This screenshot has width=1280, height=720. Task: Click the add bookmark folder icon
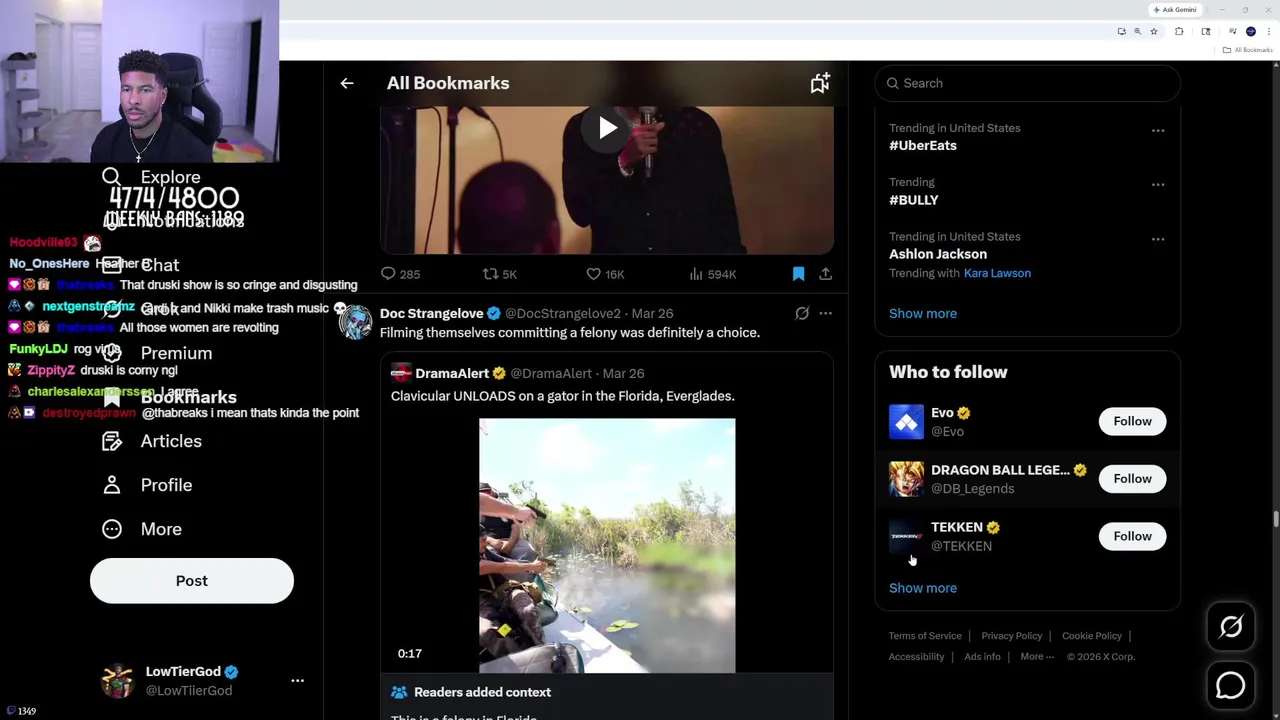pos(820,83)
